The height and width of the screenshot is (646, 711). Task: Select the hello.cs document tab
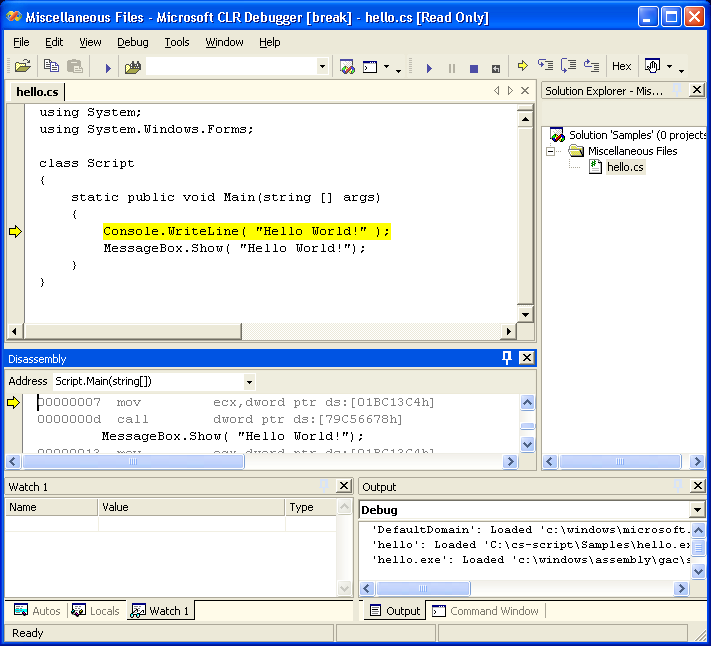[37, 92]
